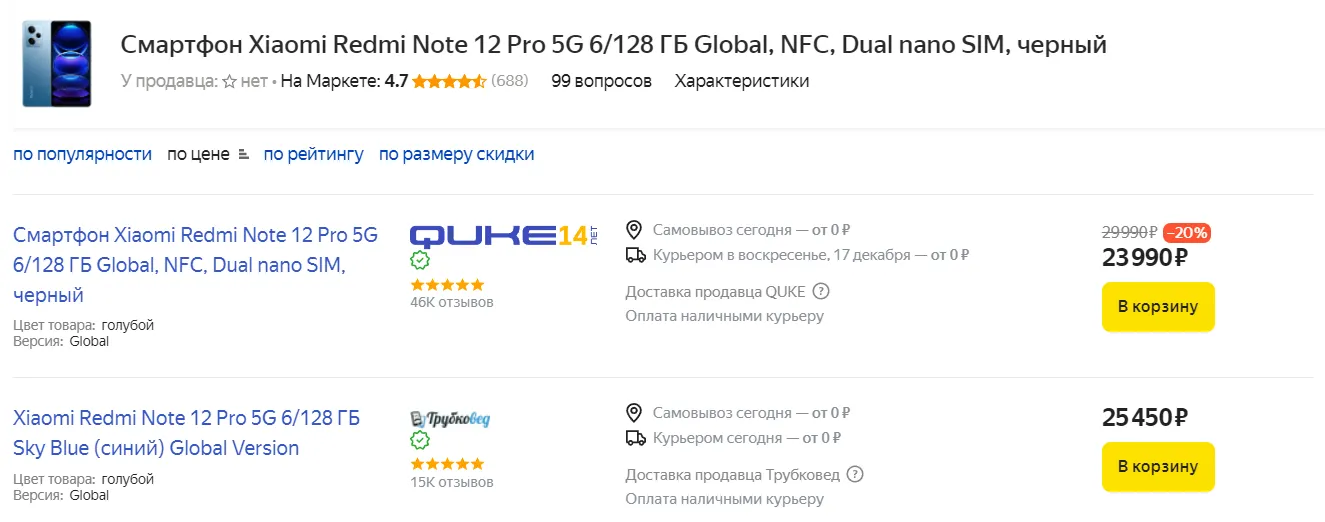The width and height of the screenshot is (1325, 522).
Task: Open the 'Характеристики' link
Action: pos(741,81)
